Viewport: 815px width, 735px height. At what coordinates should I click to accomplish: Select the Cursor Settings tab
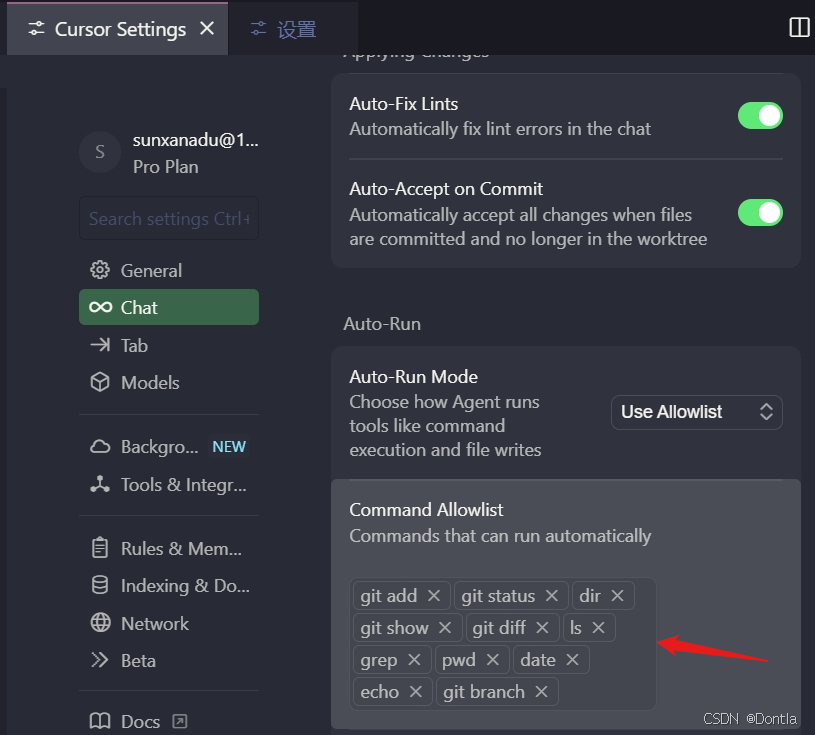click(117, 29)
